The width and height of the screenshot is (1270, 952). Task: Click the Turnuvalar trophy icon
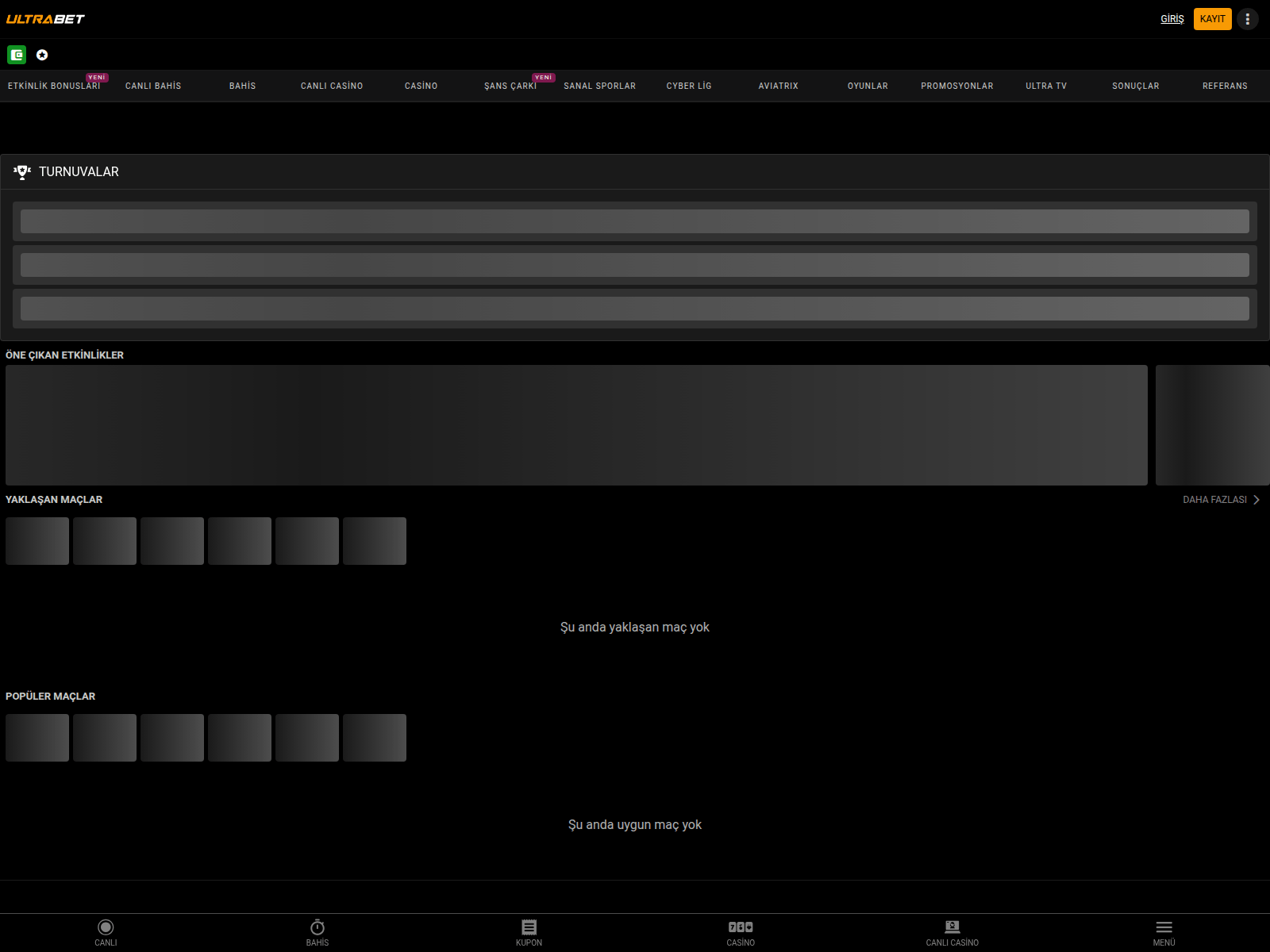pyautogui.click(x=22, y=172)
